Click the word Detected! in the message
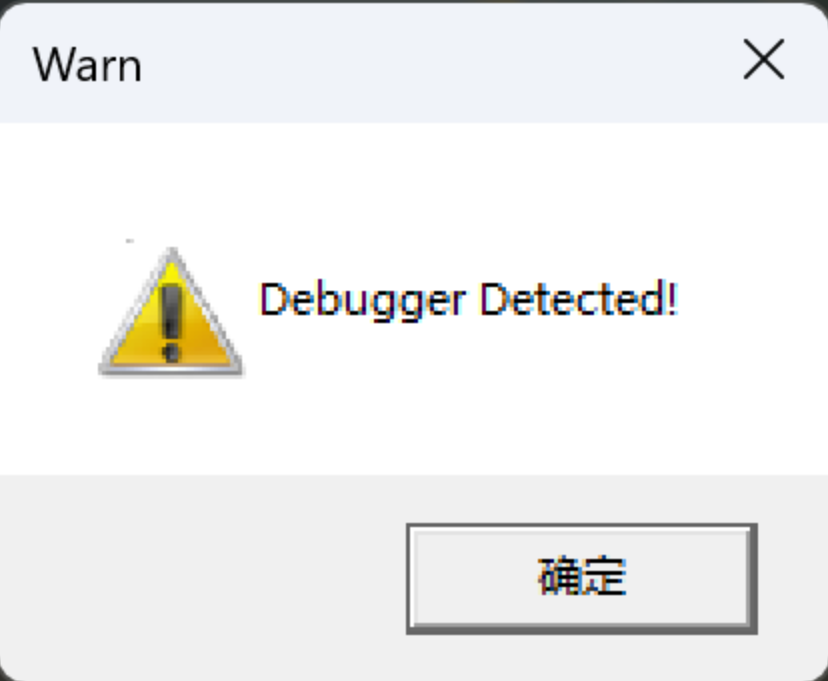 (x=579, y=299)
